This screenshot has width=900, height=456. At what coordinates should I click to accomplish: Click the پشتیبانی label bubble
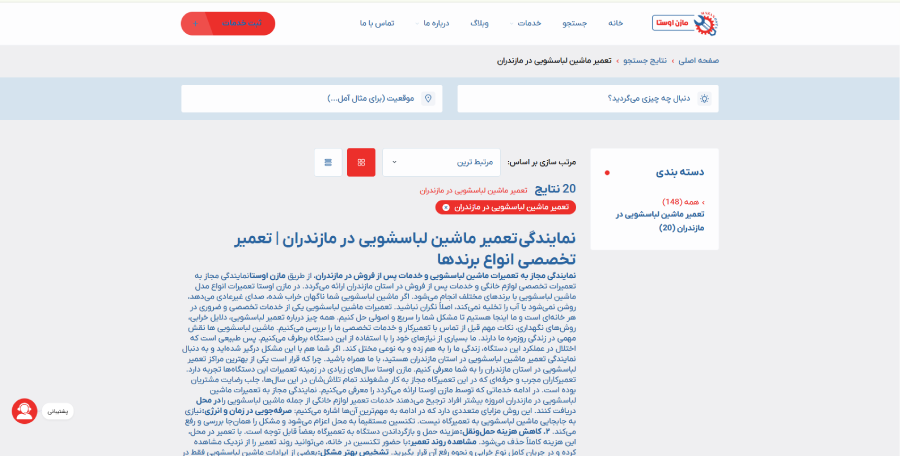coord(57,412)
